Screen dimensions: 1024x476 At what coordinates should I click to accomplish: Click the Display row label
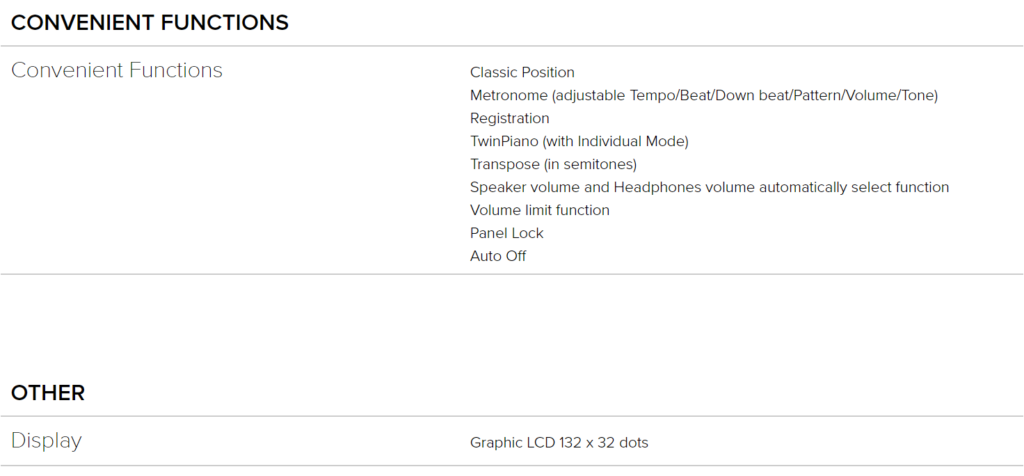46,441
